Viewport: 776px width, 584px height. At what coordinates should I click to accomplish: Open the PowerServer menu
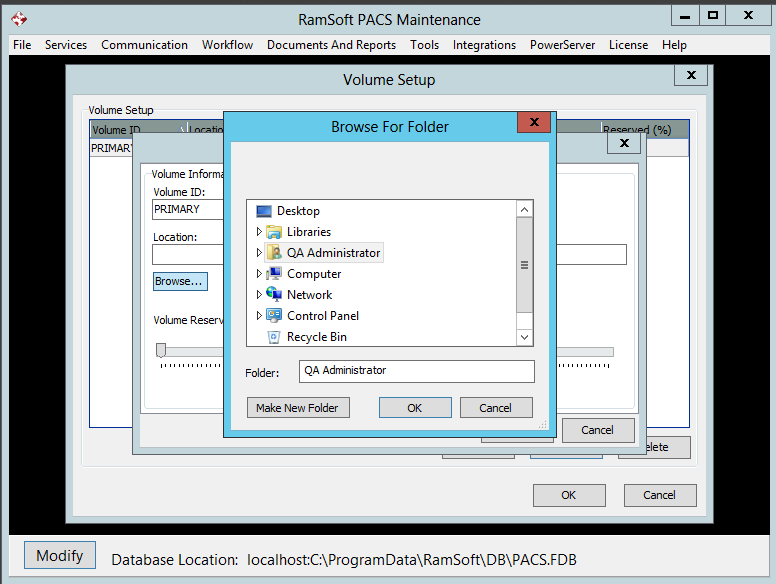pyautogui.click(x=562, y=45)
